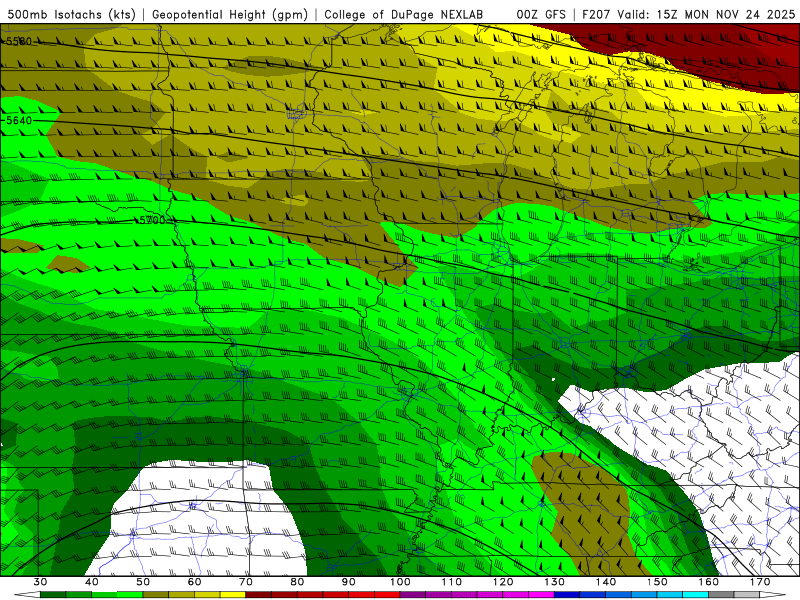Click the 60 knot color scale label

click(x=194, y=582)
